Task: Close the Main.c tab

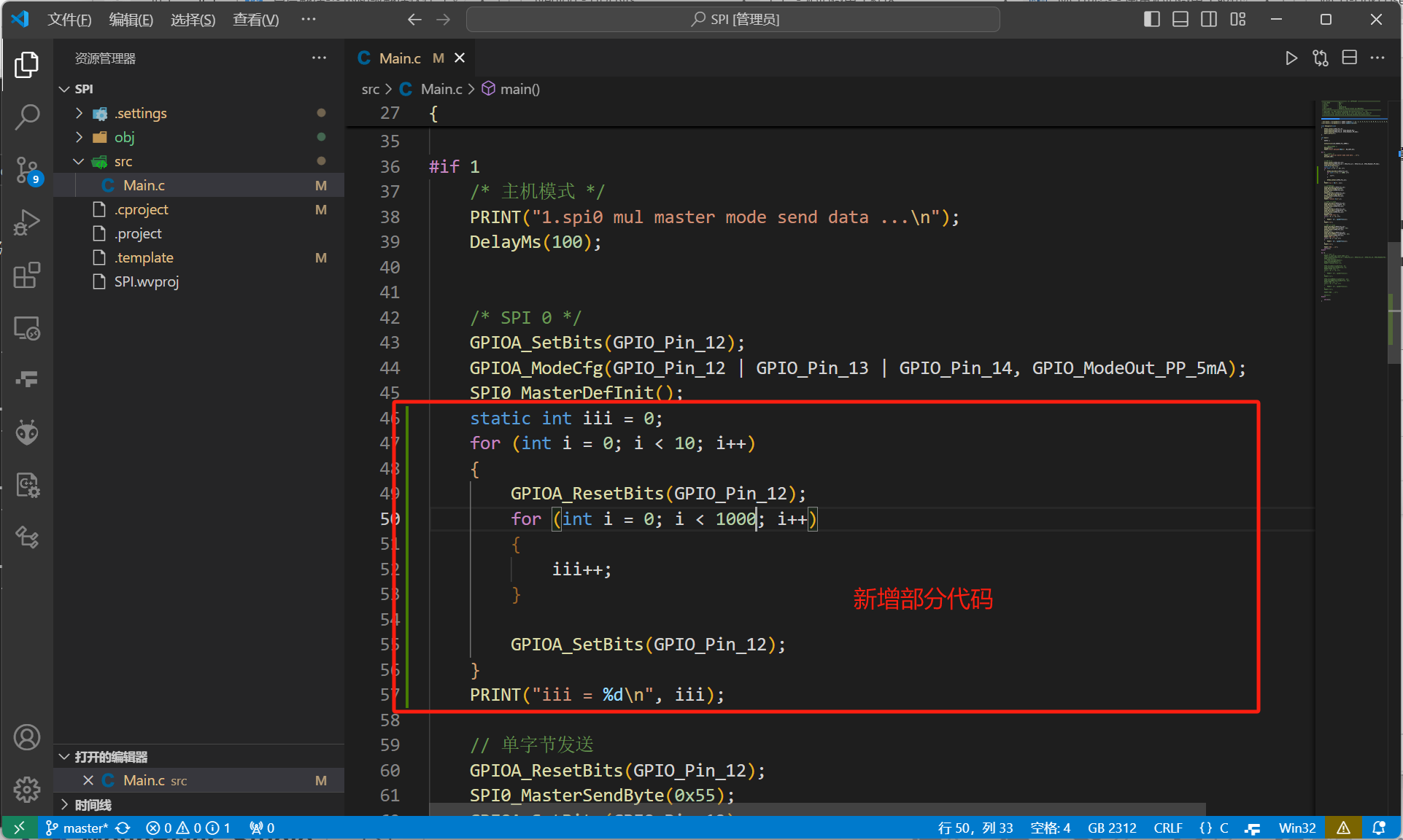Action: pos(460,58)
